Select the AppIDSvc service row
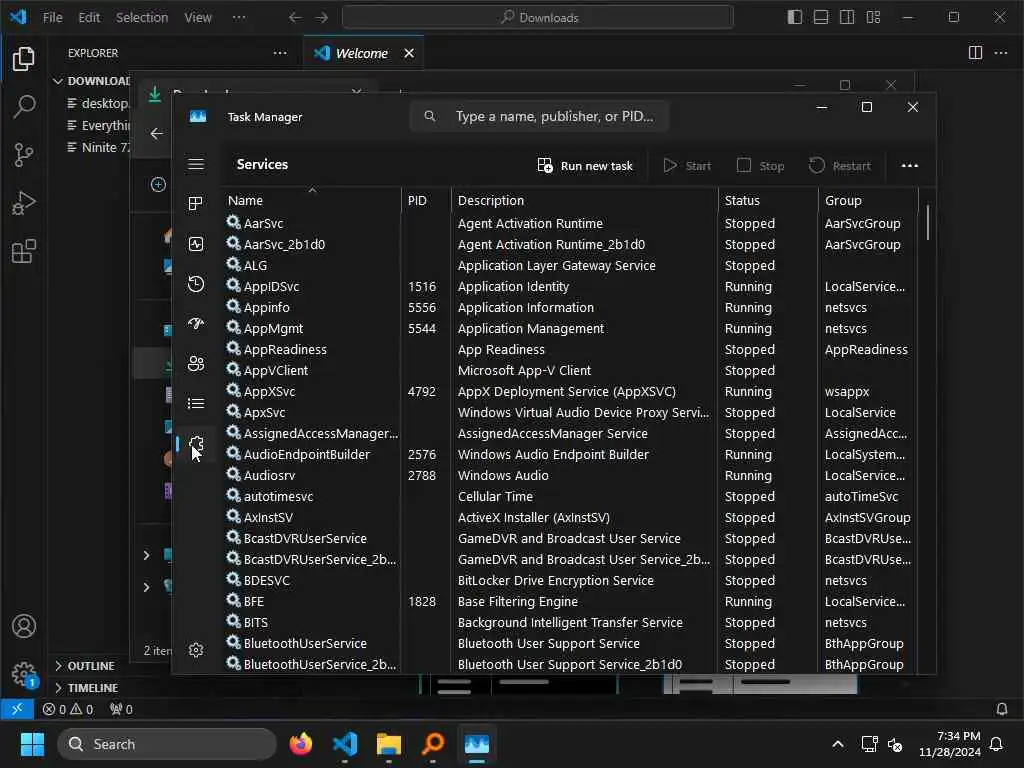Image resolution: width=1024 pixels, height=768 pixels. click(570, 286)
